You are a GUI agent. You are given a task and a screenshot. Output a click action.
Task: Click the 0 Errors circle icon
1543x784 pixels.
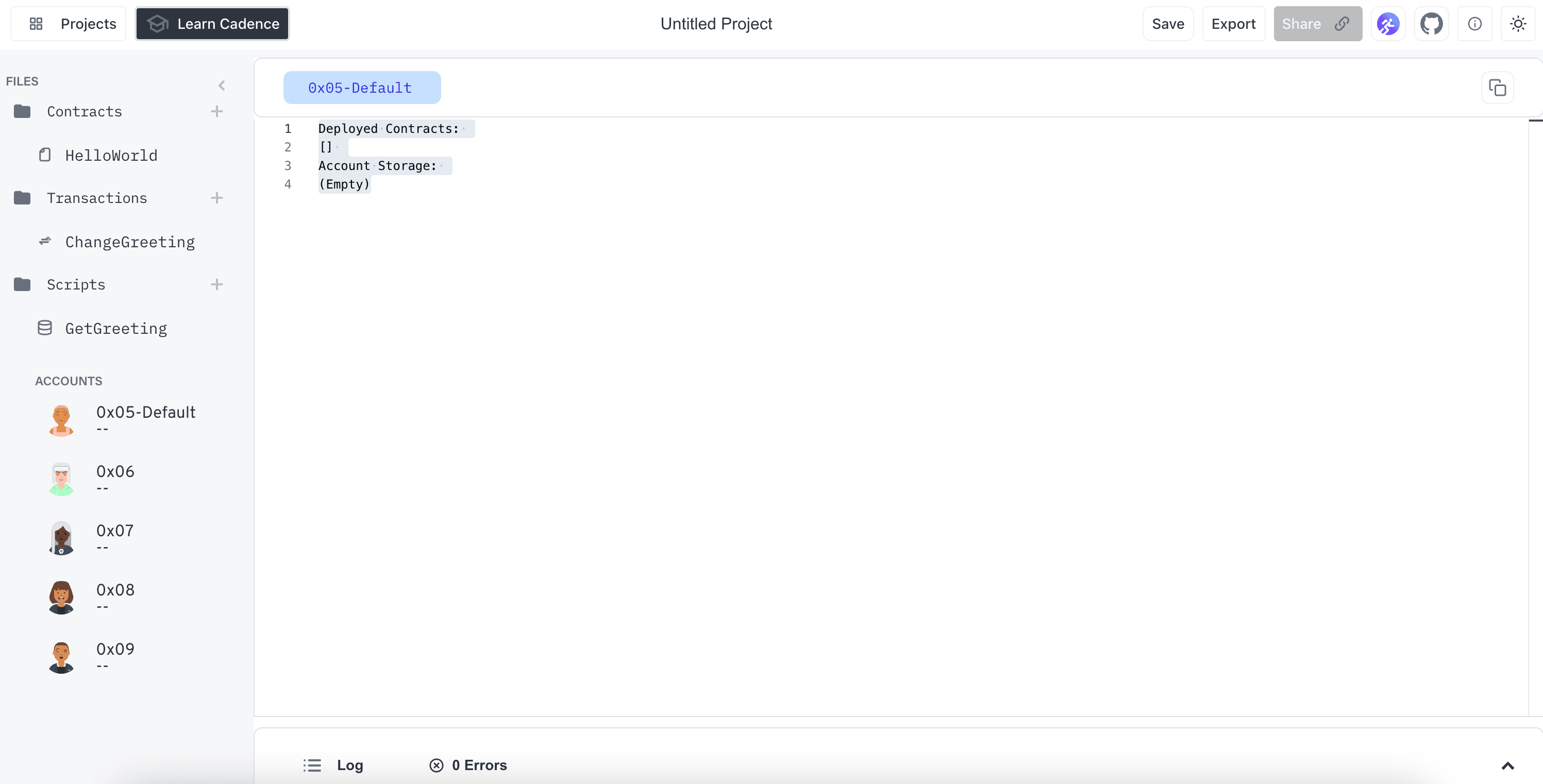[x=435, y=765]
